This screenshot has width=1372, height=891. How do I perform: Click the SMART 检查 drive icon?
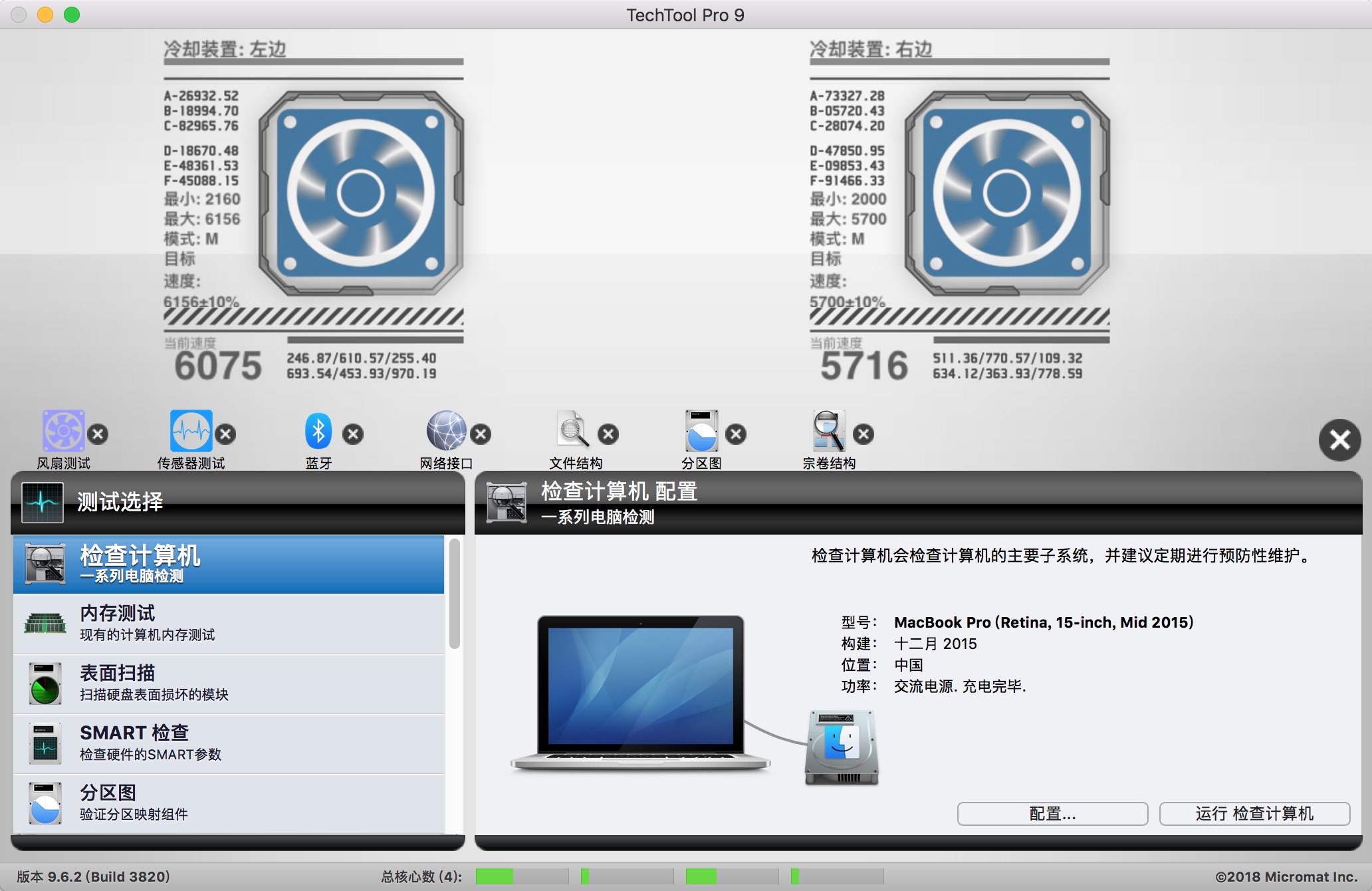coord(45,743)
